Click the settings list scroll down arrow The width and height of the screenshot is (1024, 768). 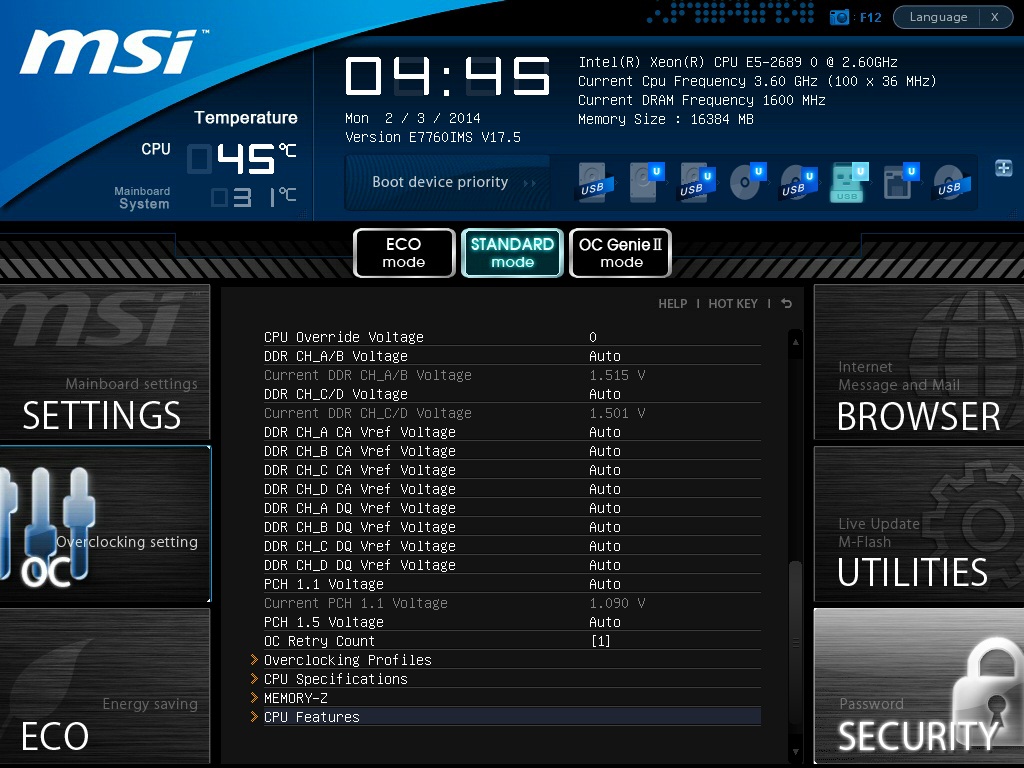795,752
